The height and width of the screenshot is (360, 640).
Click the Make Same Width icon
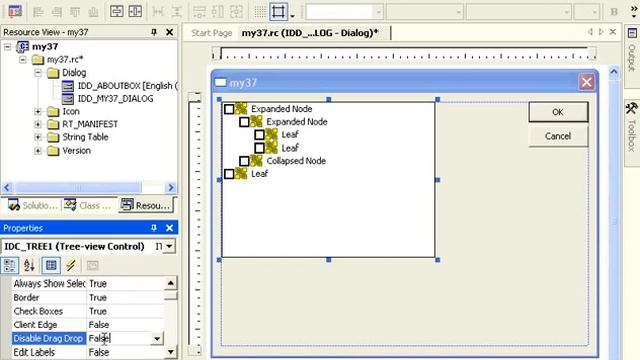pos(200,12)
